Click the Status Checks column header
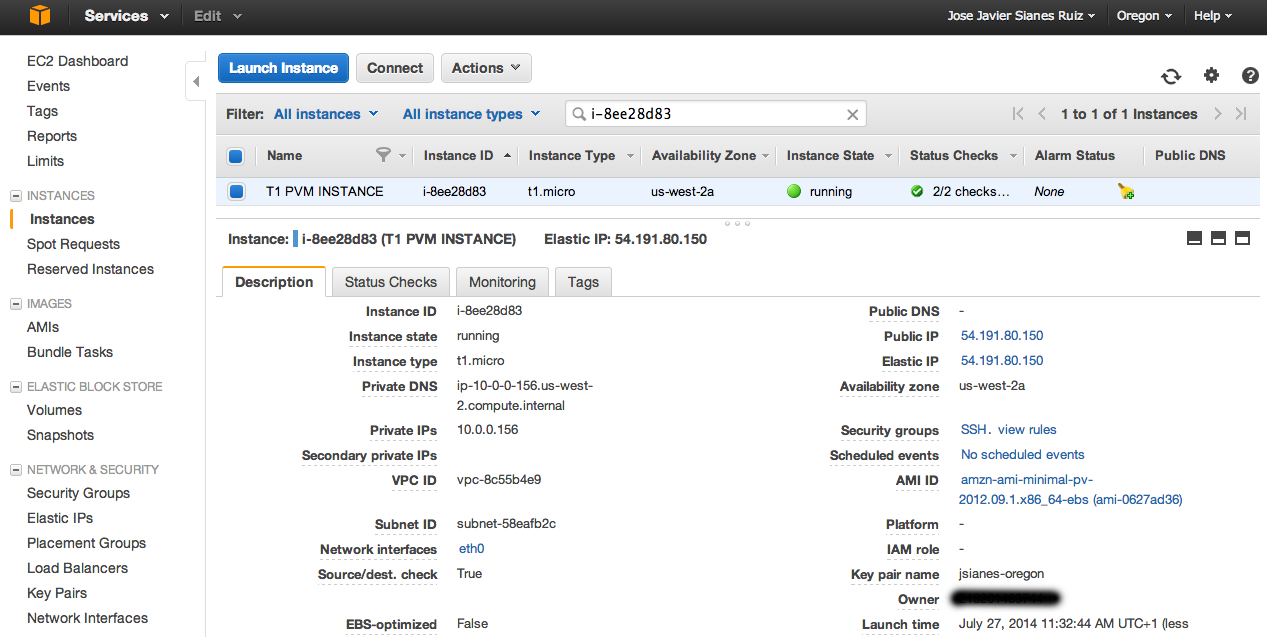 954,156
